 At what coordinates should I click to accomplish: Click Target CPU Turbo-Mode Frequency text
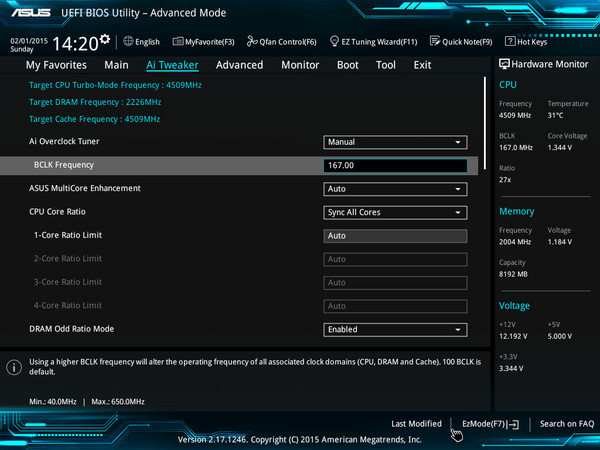(115, 85)
